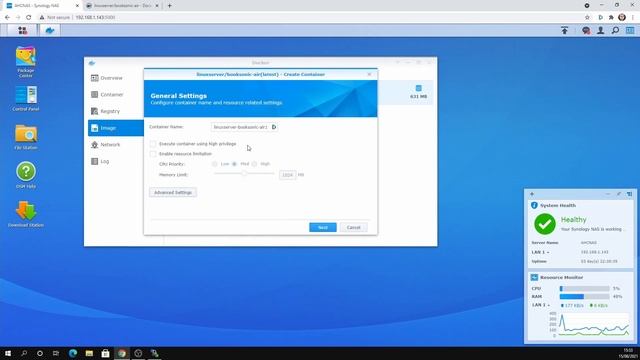Click the green Healthy checkmark status
This screenshot has height=360, width=640.
pyautogui.click(x=545, y=224)
